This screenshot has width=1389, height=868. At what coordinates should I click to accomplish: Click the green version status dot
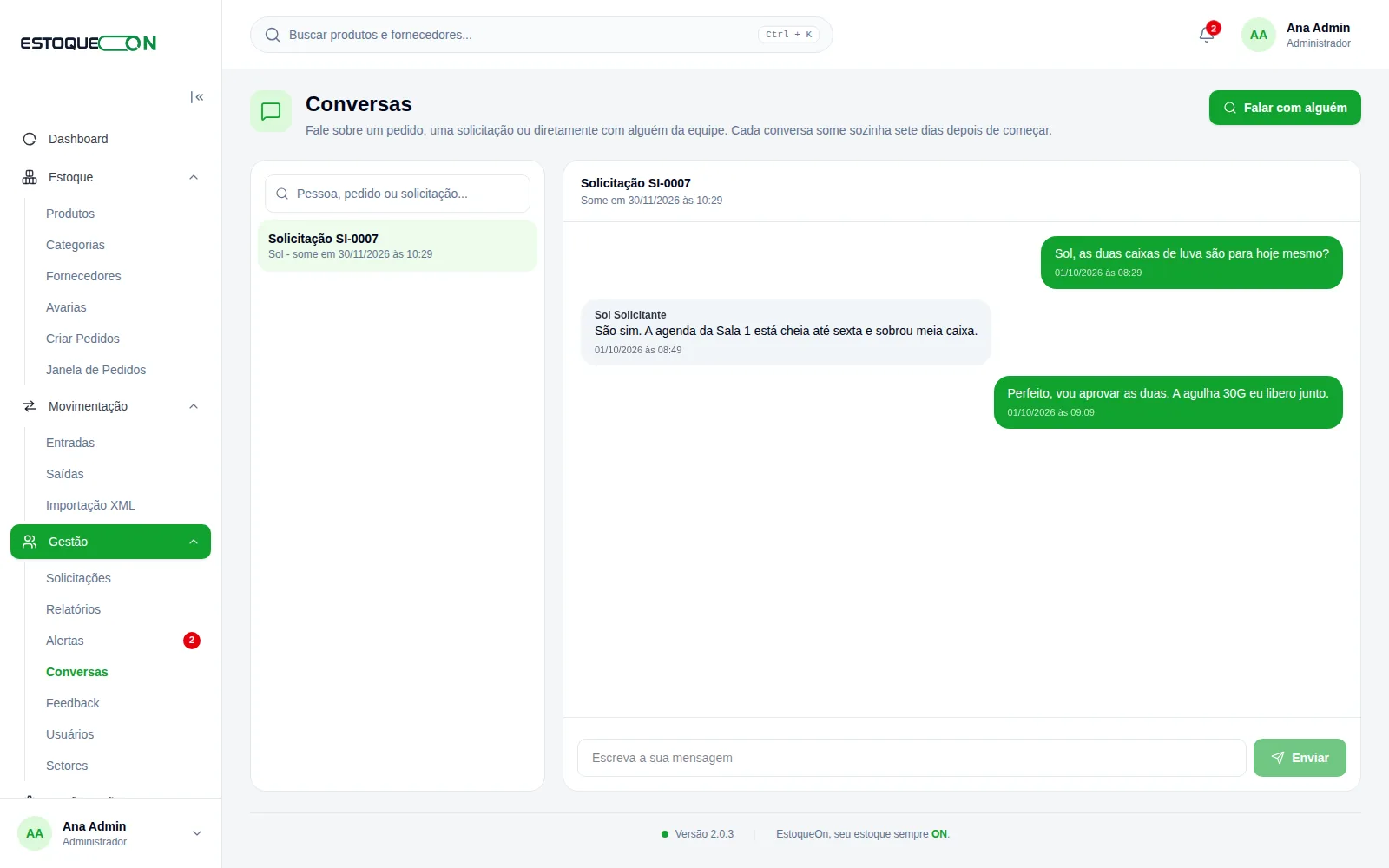(x=665, y=834)
